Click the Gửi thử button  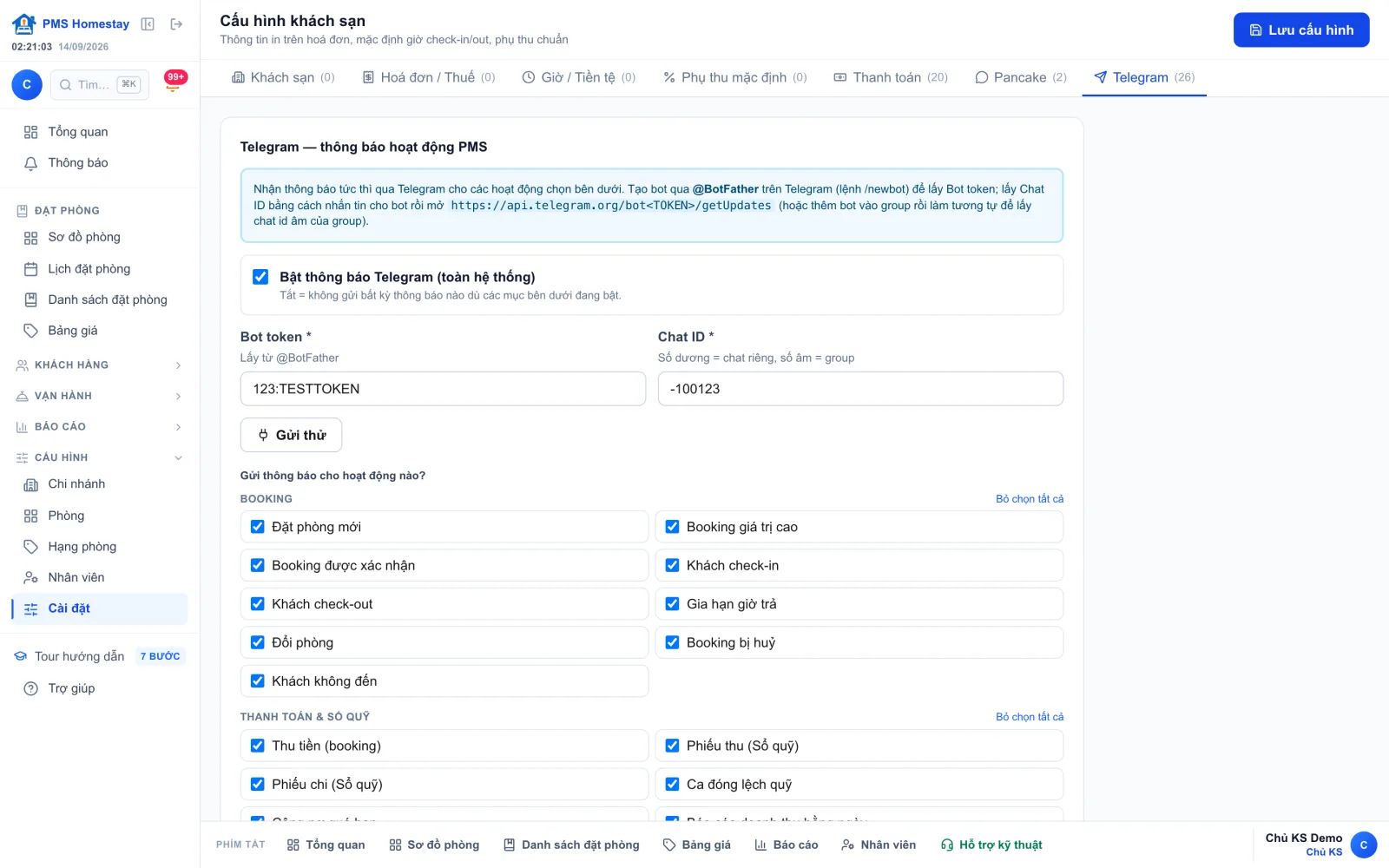291,435
